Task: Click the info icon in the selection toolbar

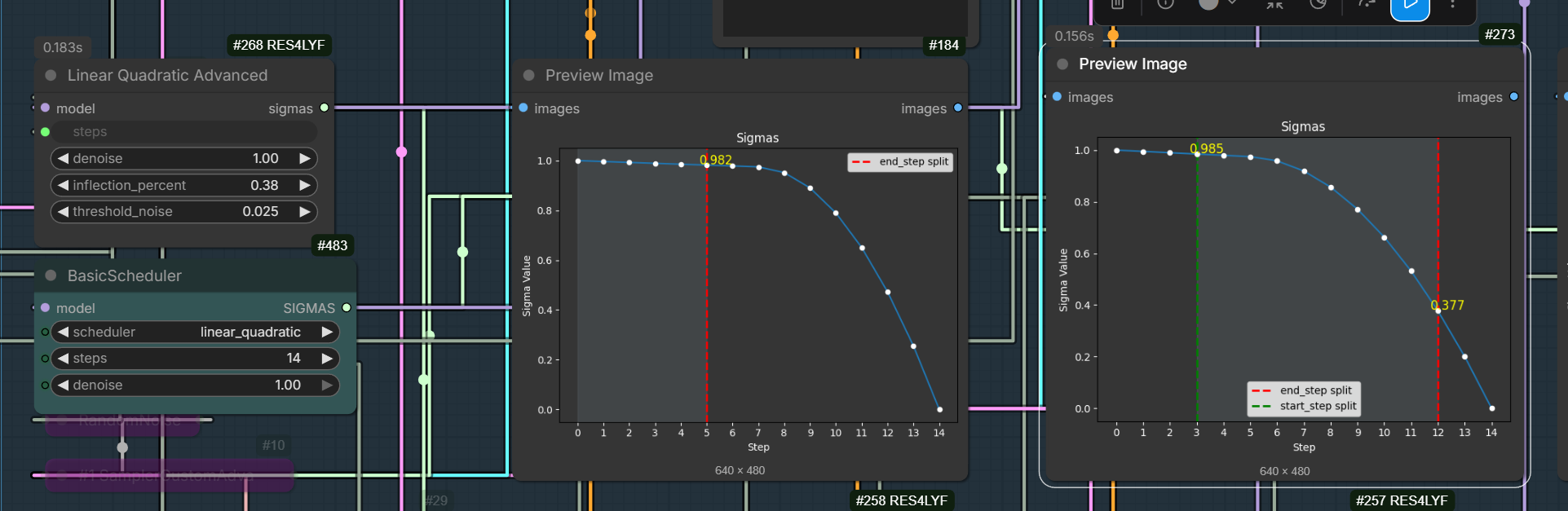Action: (x=1165, y=3)
